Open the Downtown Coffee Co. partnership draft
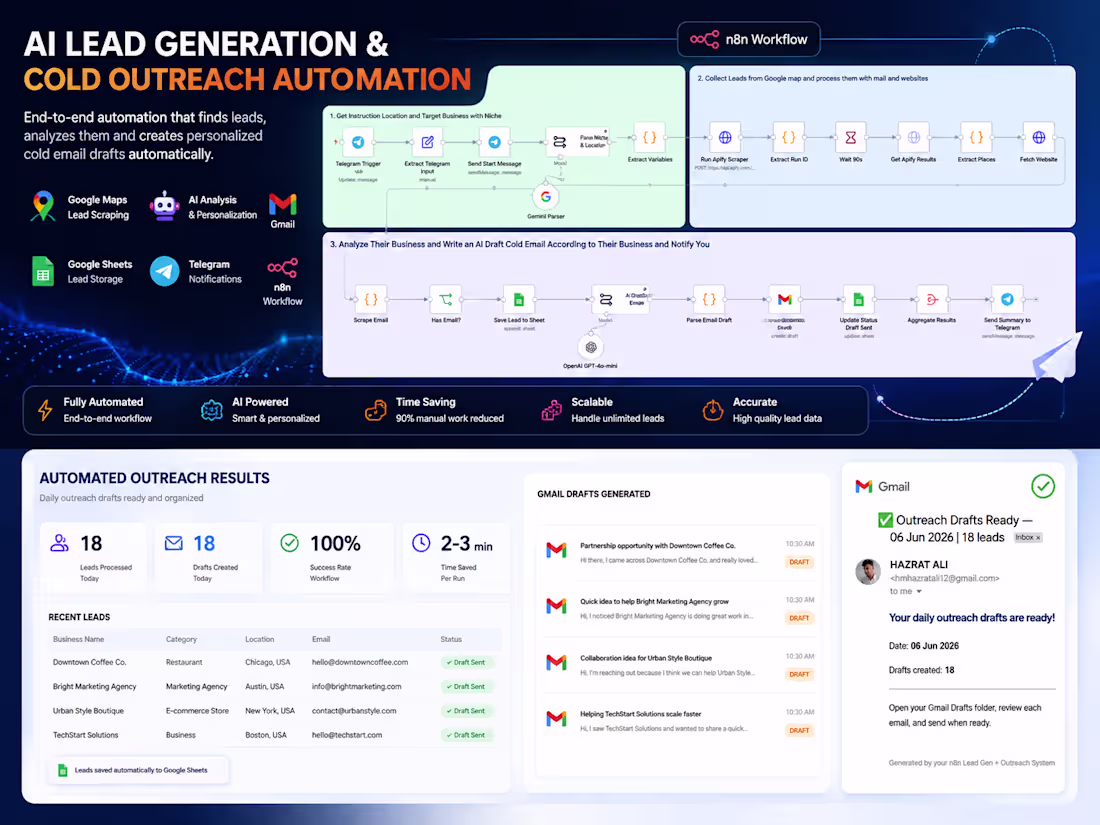1100x825 pixels. (x=678, y=553)
